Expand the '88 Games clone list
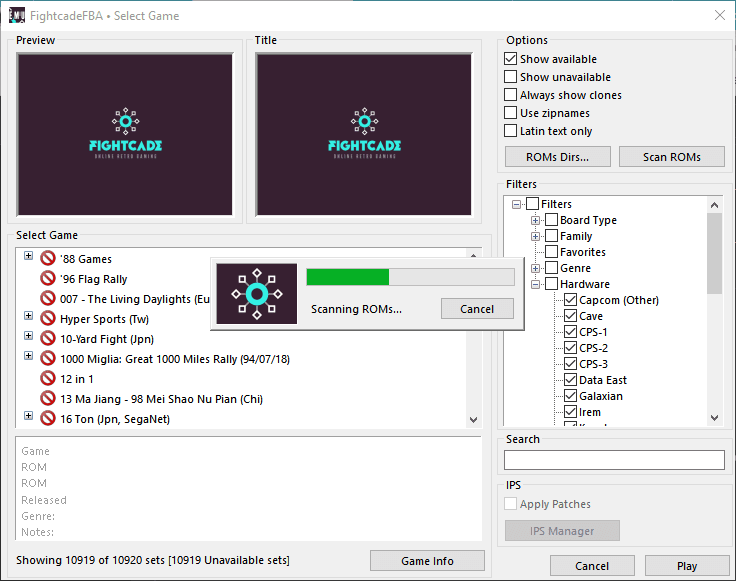 tap(29, 256)
